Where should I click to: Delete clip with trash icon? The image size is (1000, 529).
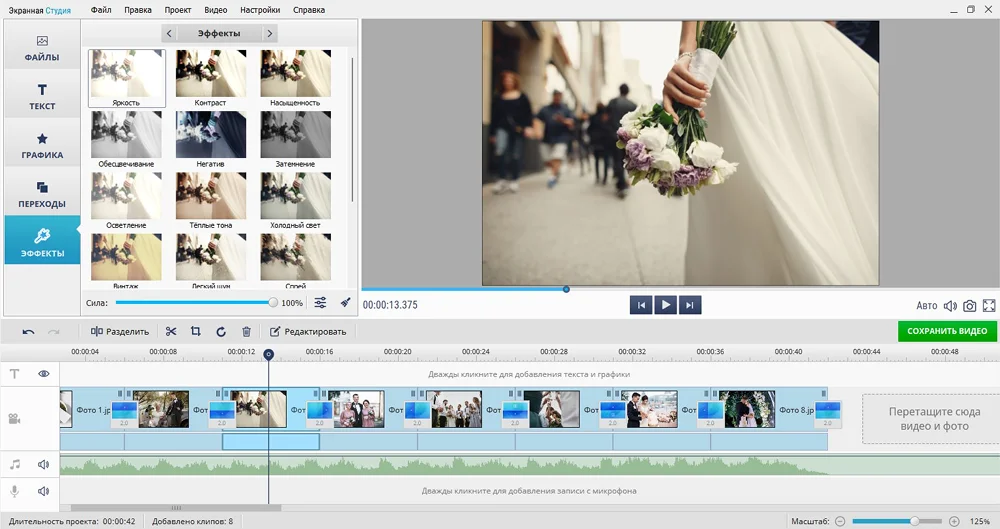247,331
